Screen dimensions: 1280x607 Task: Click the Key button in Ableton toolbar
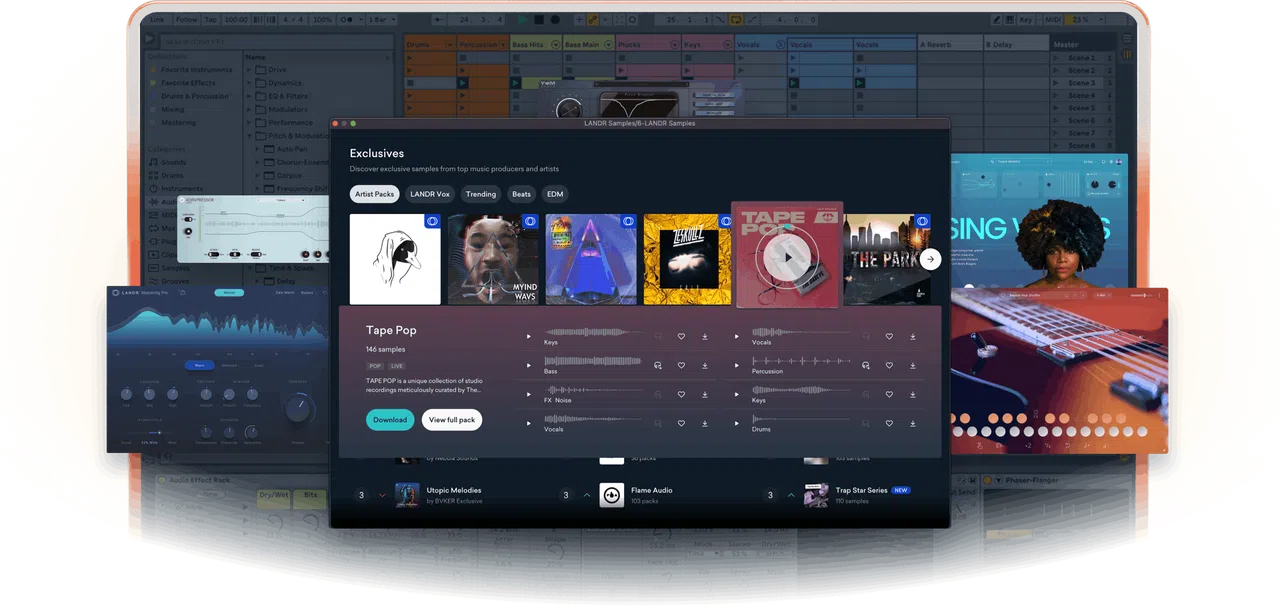[1026, 19]
